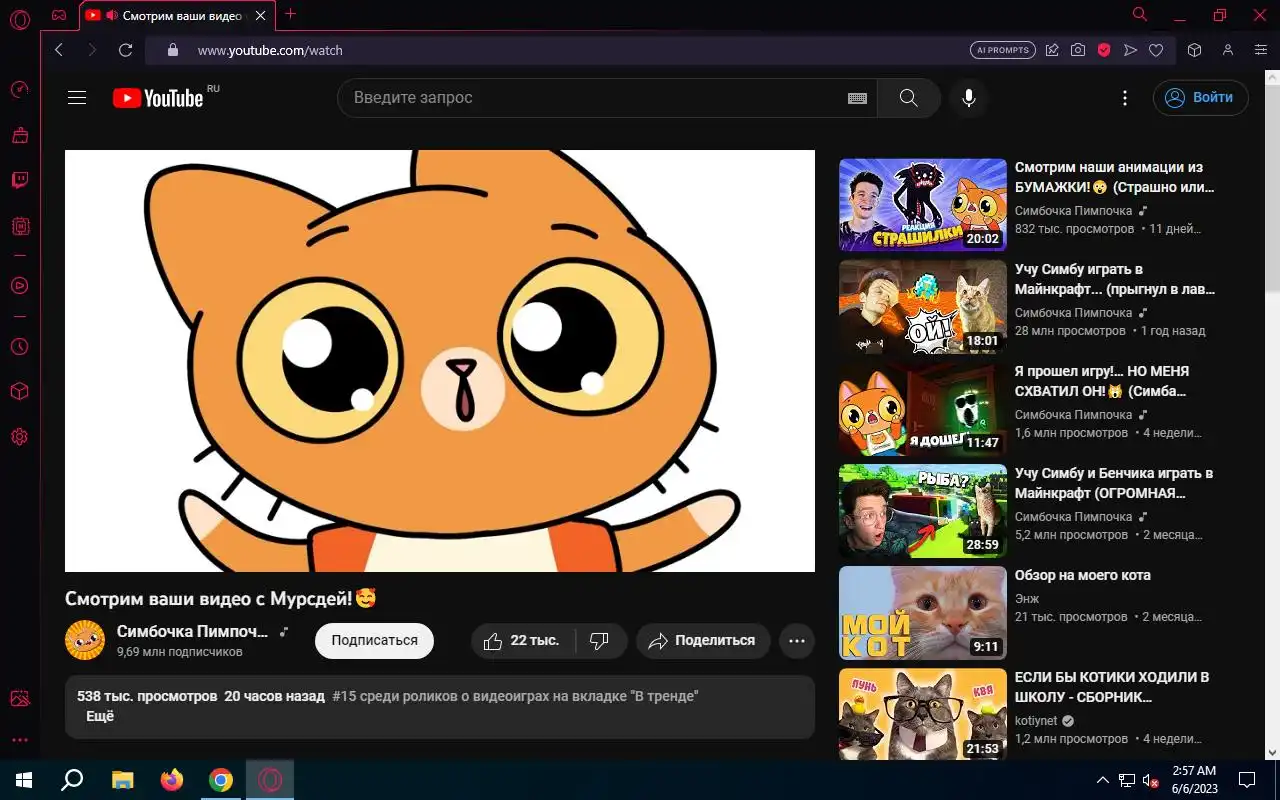Open the 18:01 ОЙ! thumbnail
Viewport: 1280px width, 800px height.
pos(923,306)
